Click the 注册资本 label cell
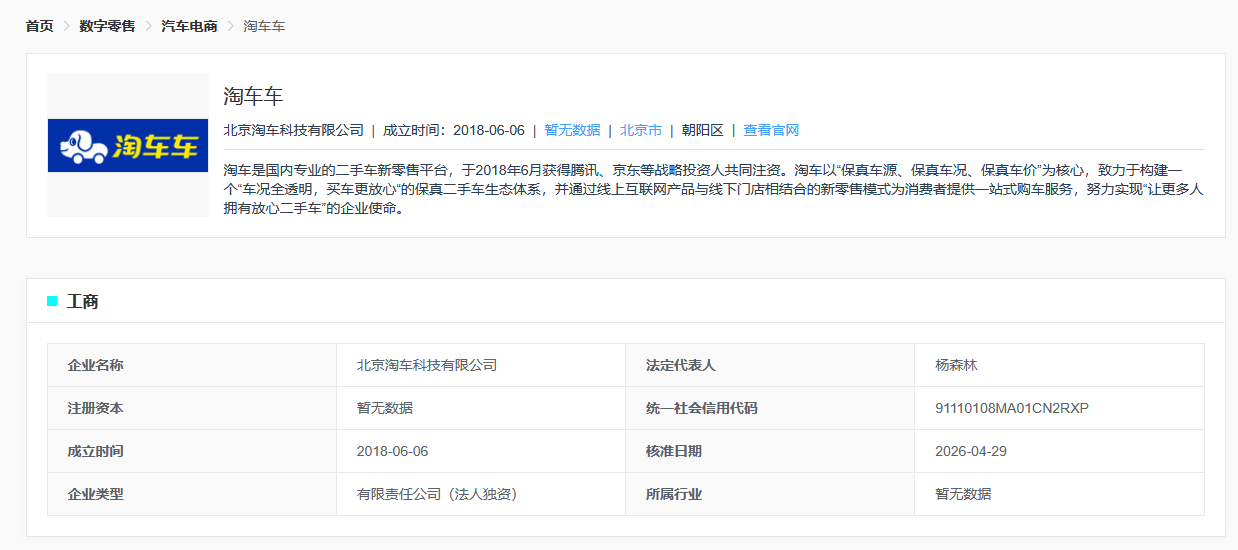1238x550 pixels. (x=192, y=408)
